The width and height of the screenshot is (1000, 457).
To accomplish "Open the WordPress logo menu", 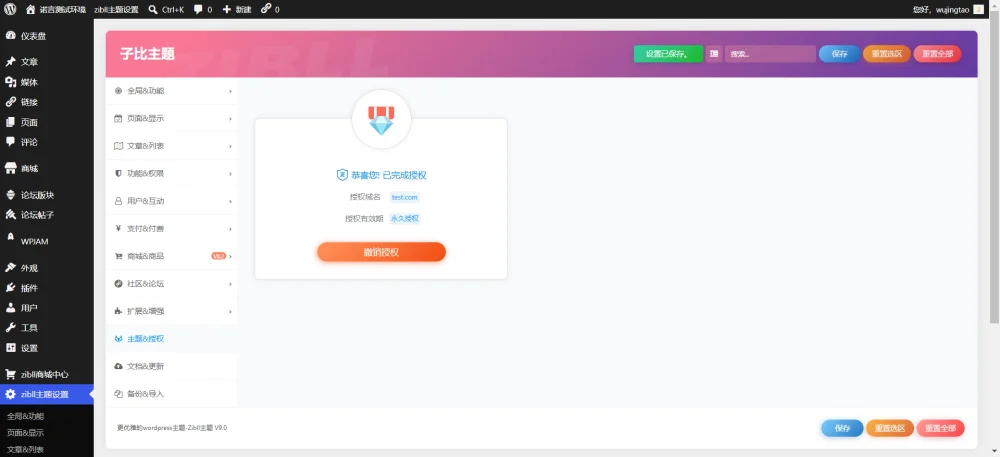I will click(10, 9).
